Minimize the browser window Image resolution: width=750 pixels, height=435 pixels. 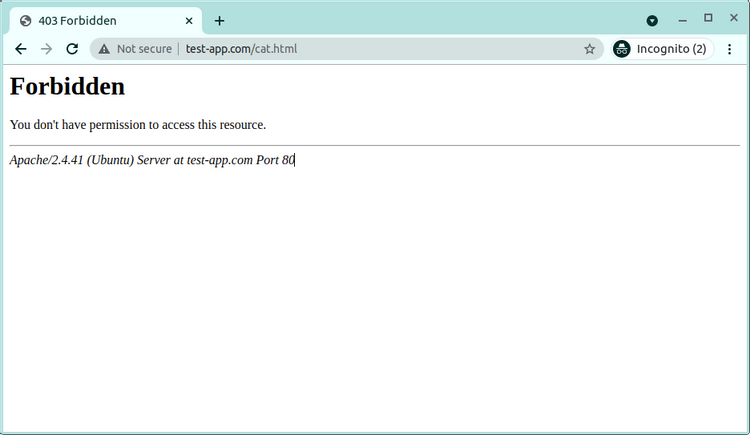click(x=682, y=19)
